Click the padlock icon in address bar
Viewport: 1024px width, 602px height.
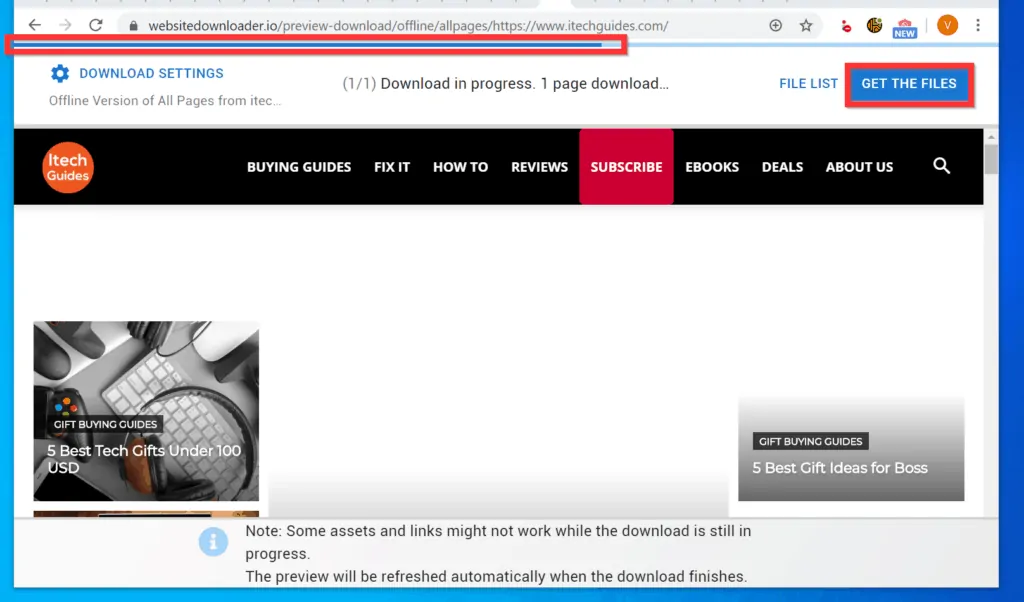[133, 26]
